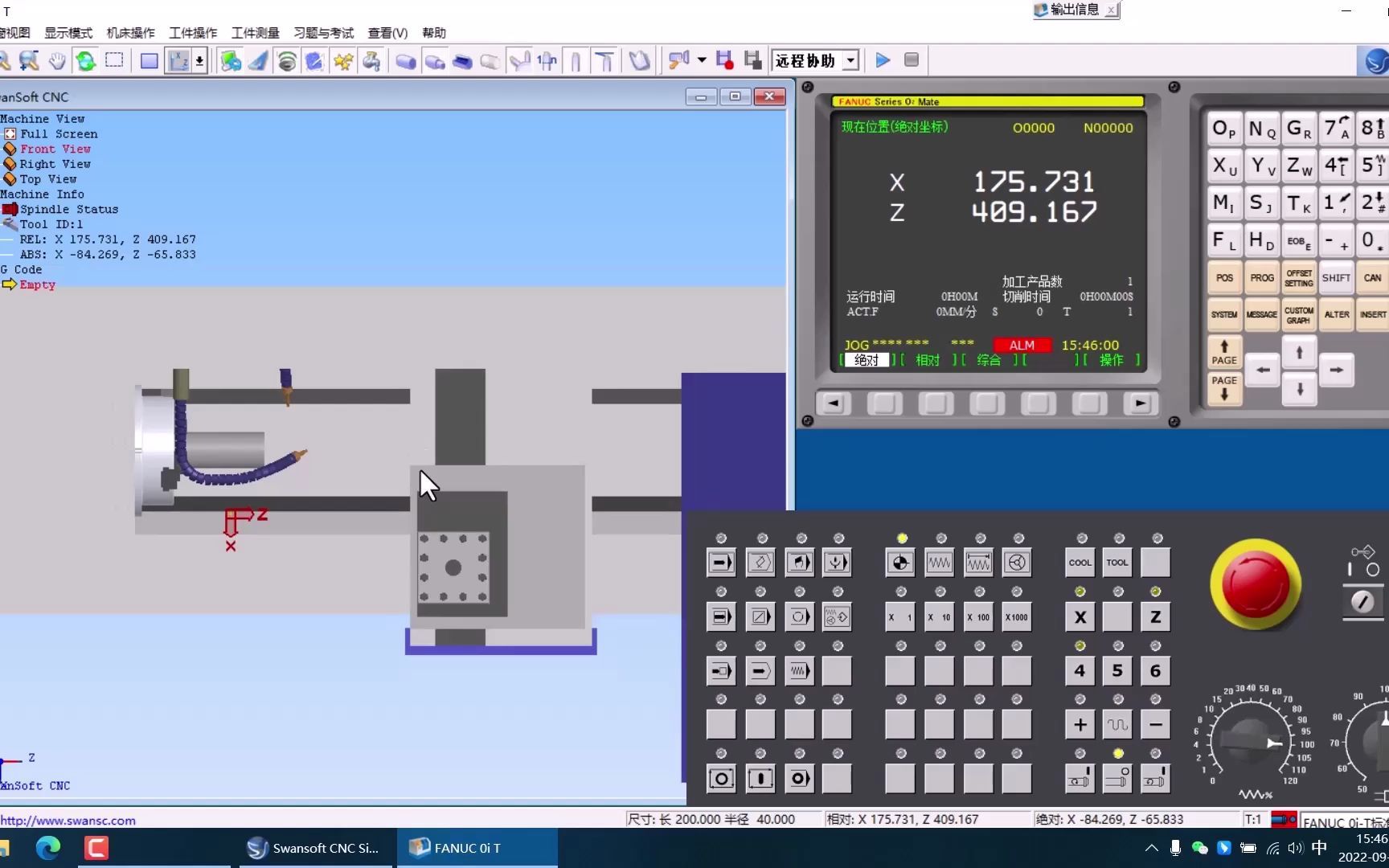Toggle the TOOL change button
Viewport: 1389px width, 868px height.
point(1117,563)
